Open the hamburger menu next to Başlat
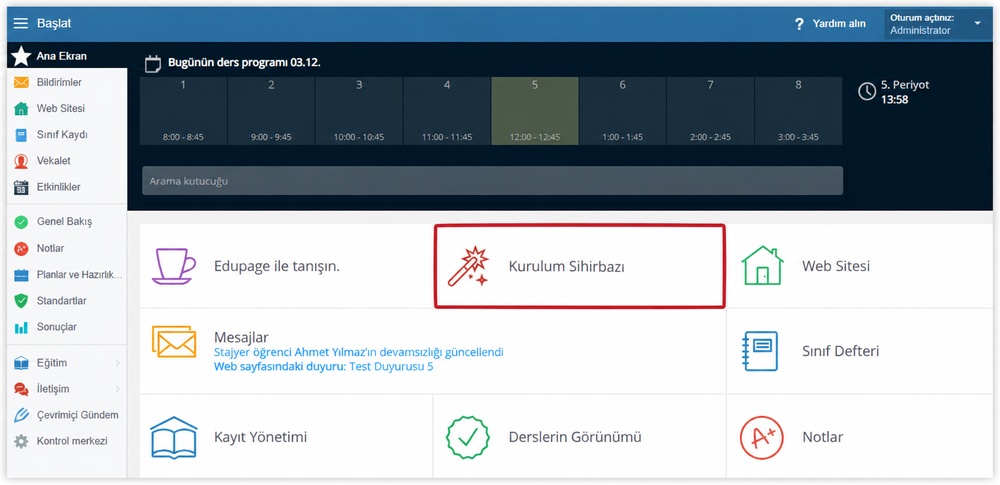Viewport: 1000px width, 485px height. point(21,24)
